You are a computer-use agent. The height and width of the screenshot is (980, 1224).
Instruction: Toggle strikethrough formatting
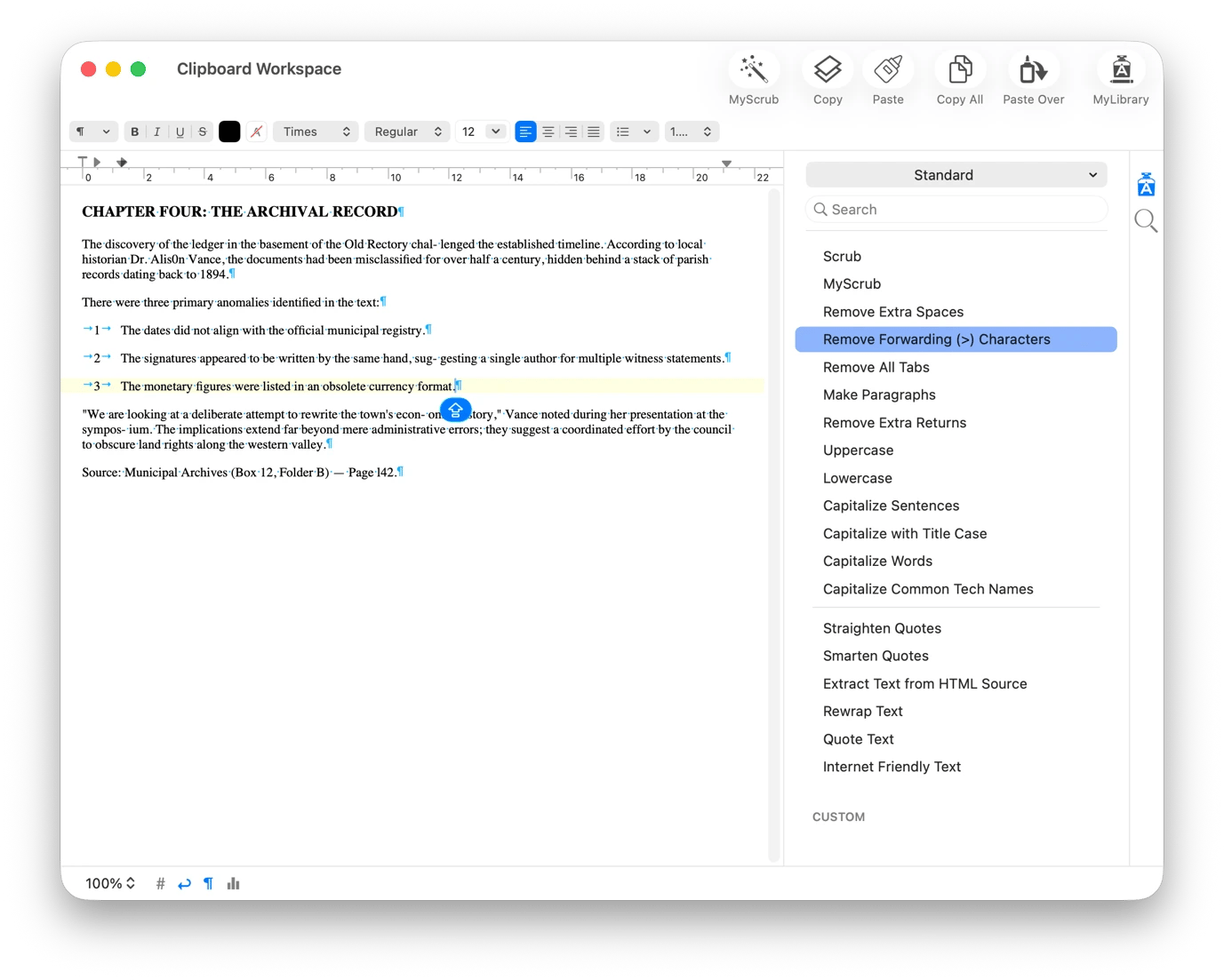(203, 131)
